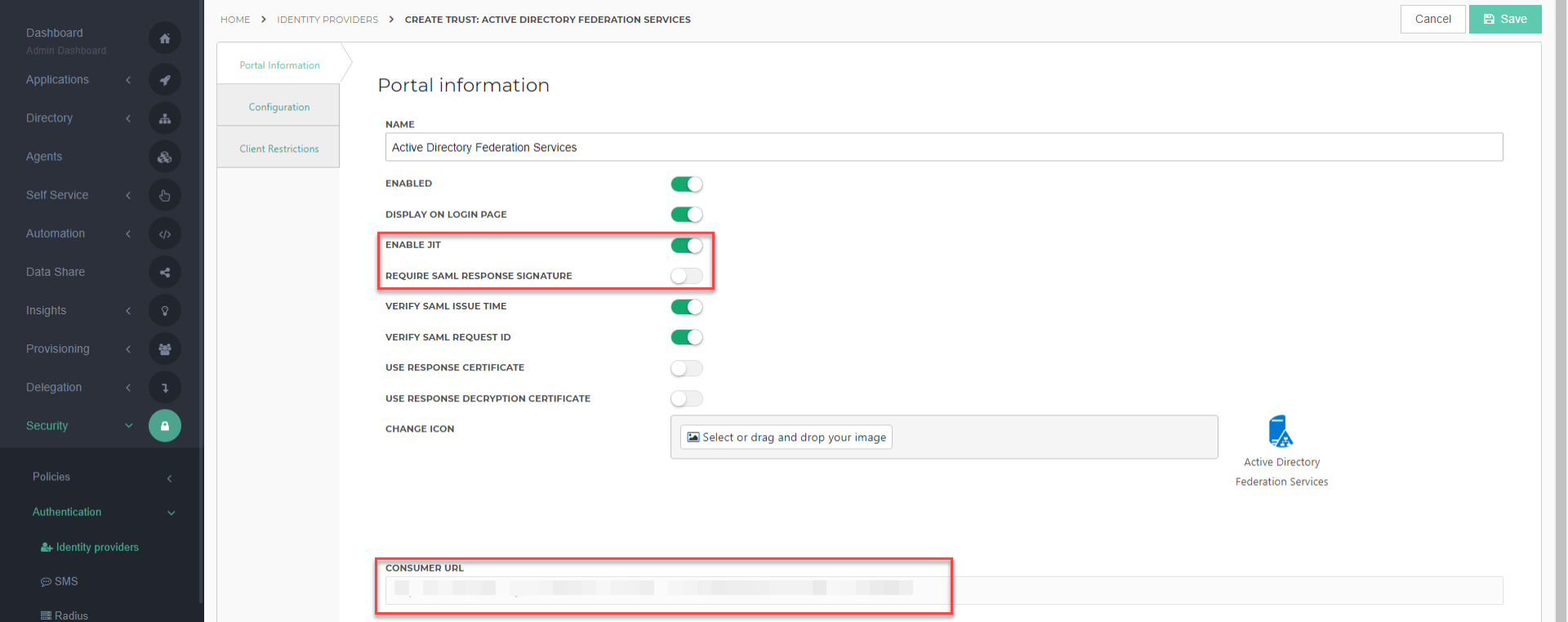1568x622 pixels.
Task: Open the Agents cubes icon
Action: tap(165, 157)
